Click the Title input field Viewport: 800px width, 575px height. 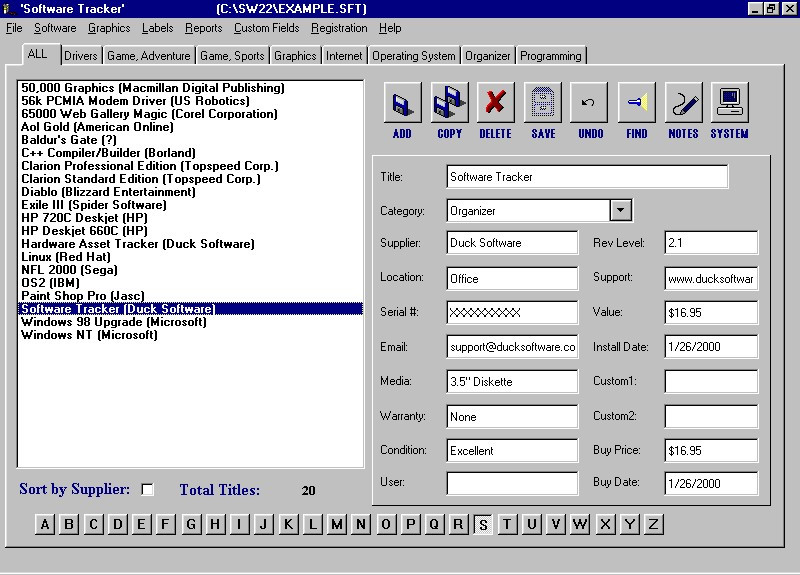(587, 177)
